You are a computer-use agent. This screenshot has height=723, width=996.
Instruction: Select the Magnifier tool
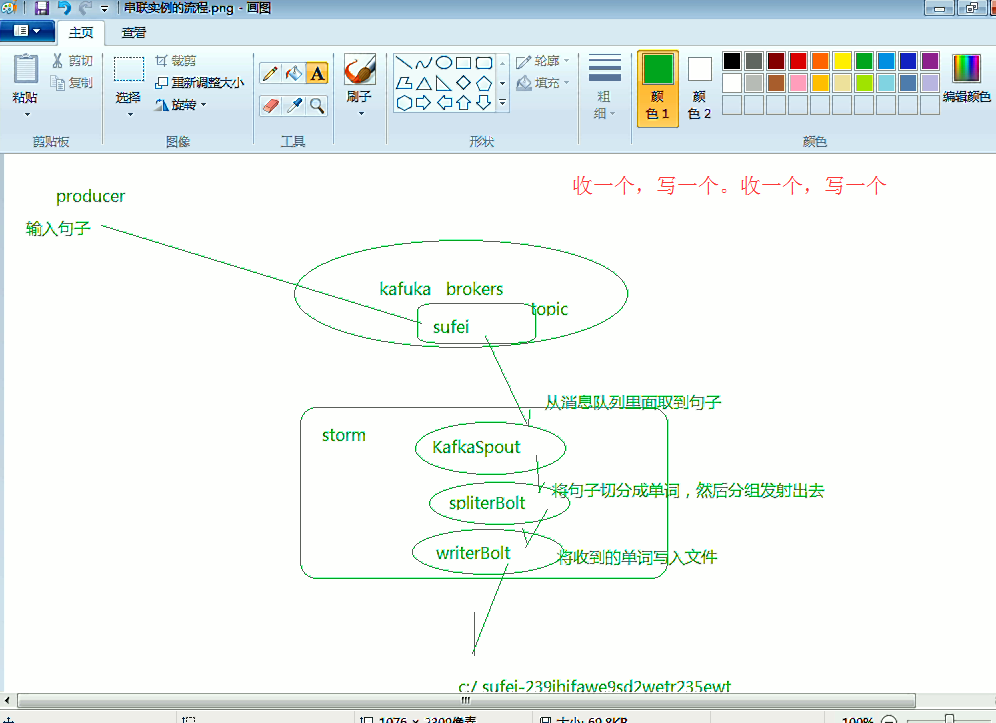[x=317, y=105]
